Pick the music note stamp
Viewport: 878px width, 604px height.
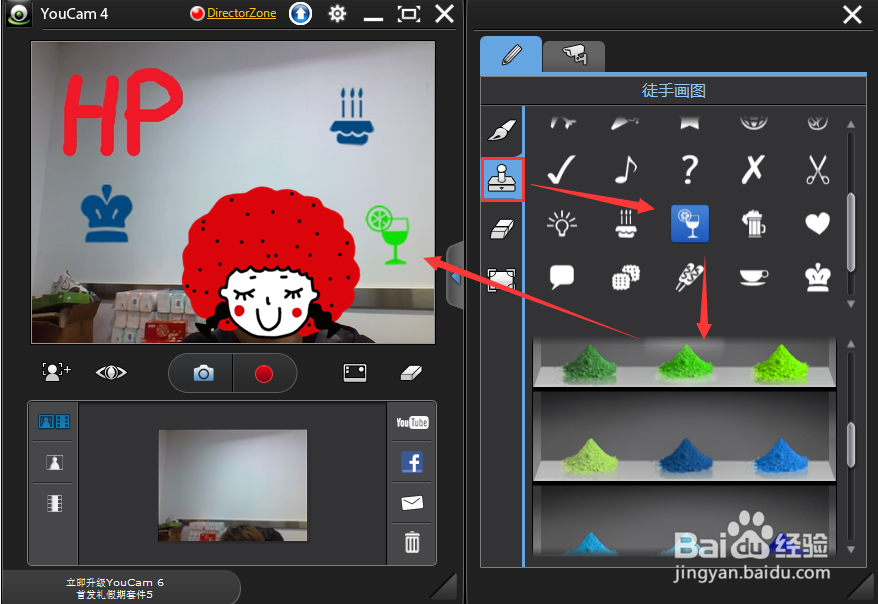(x=626, y=170)
